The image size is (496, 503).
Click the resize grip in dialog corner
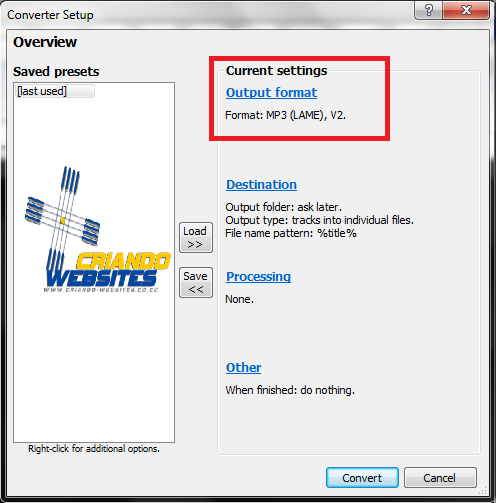click(x=483, y=490)
